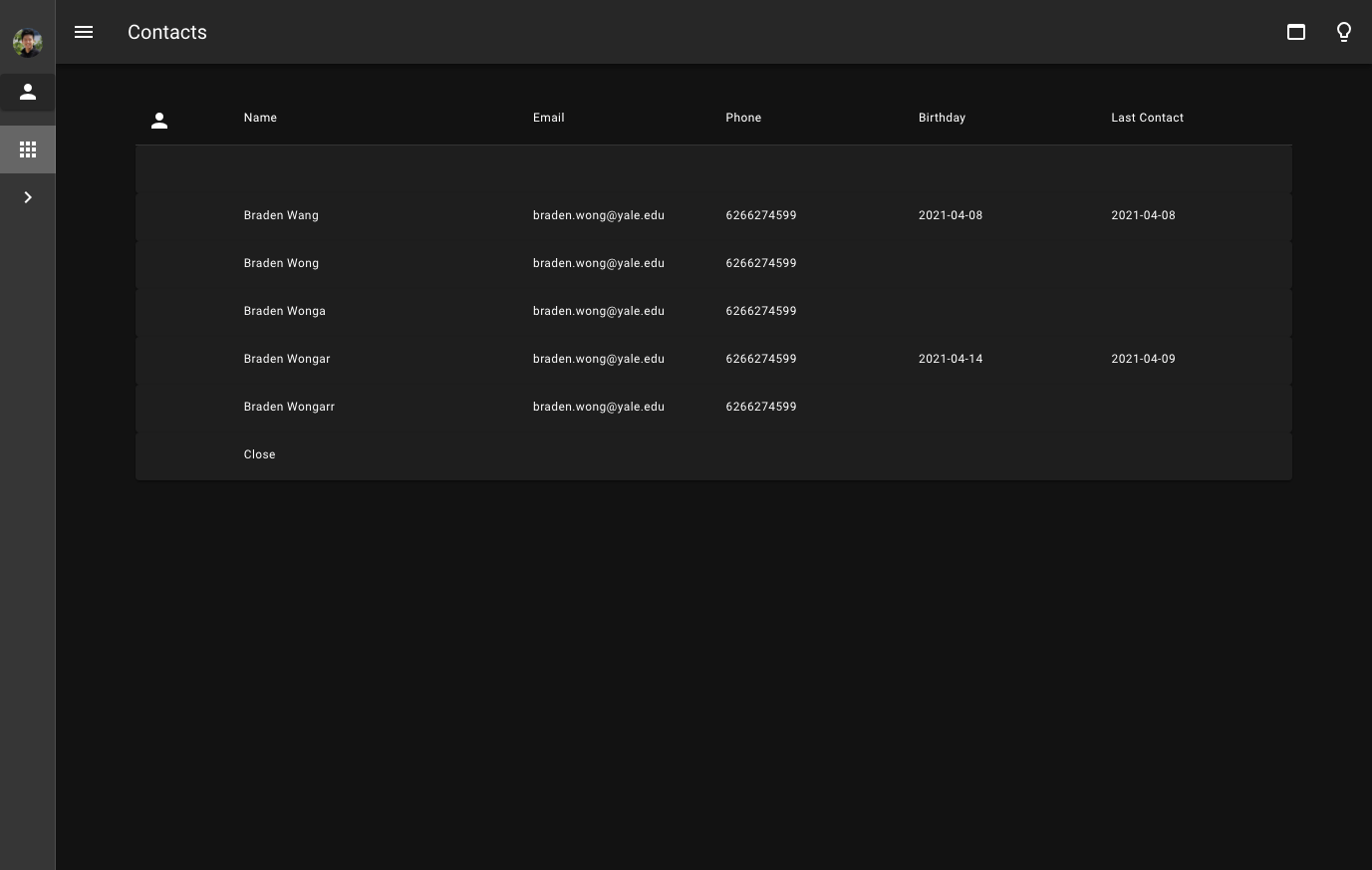Sort by the Last Contact column header
This screenshot has height=870, width=1372.
point(1148,118)
